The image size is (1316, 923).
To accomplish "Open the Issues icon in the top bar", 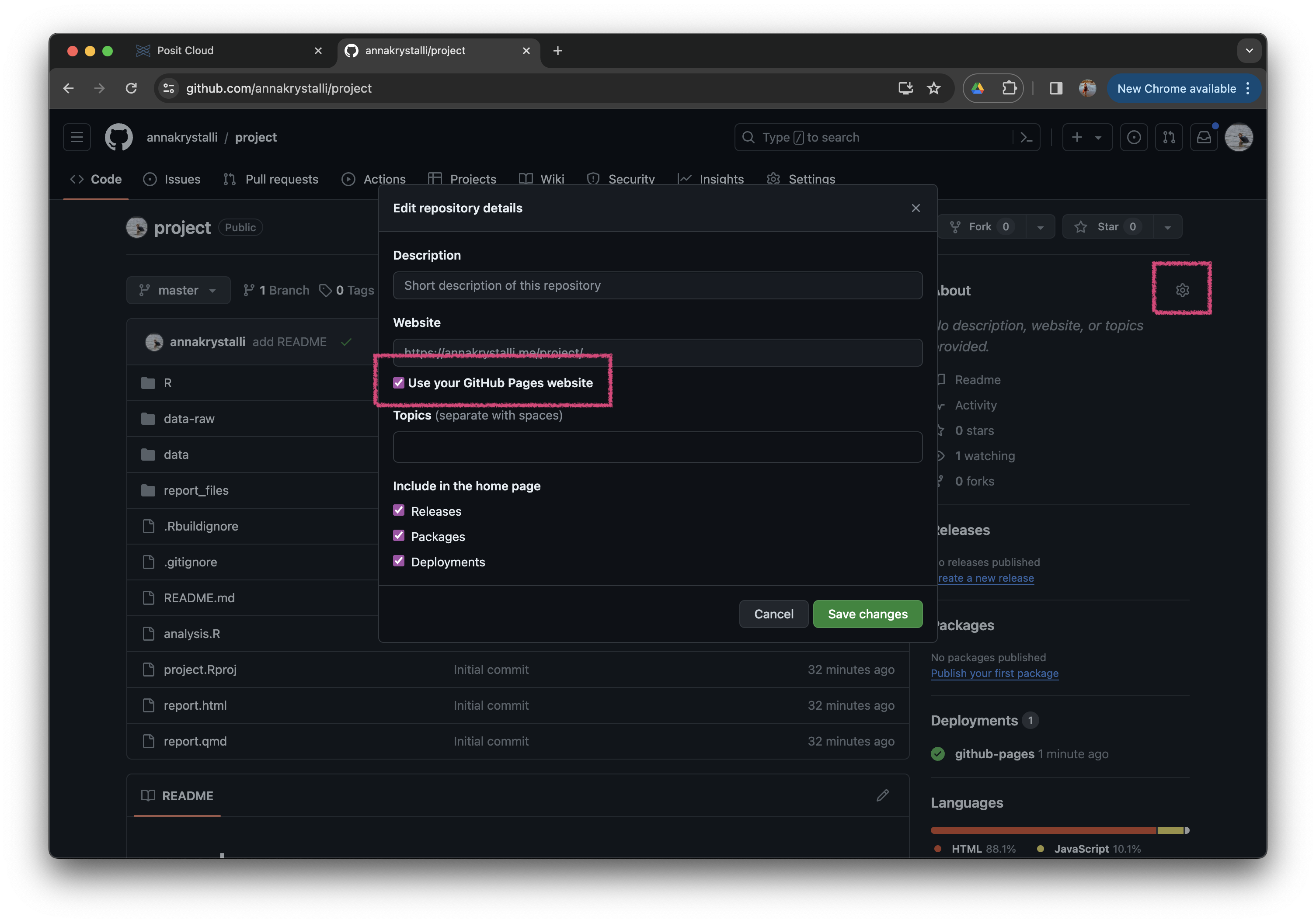I will (x=1134, y=138).
